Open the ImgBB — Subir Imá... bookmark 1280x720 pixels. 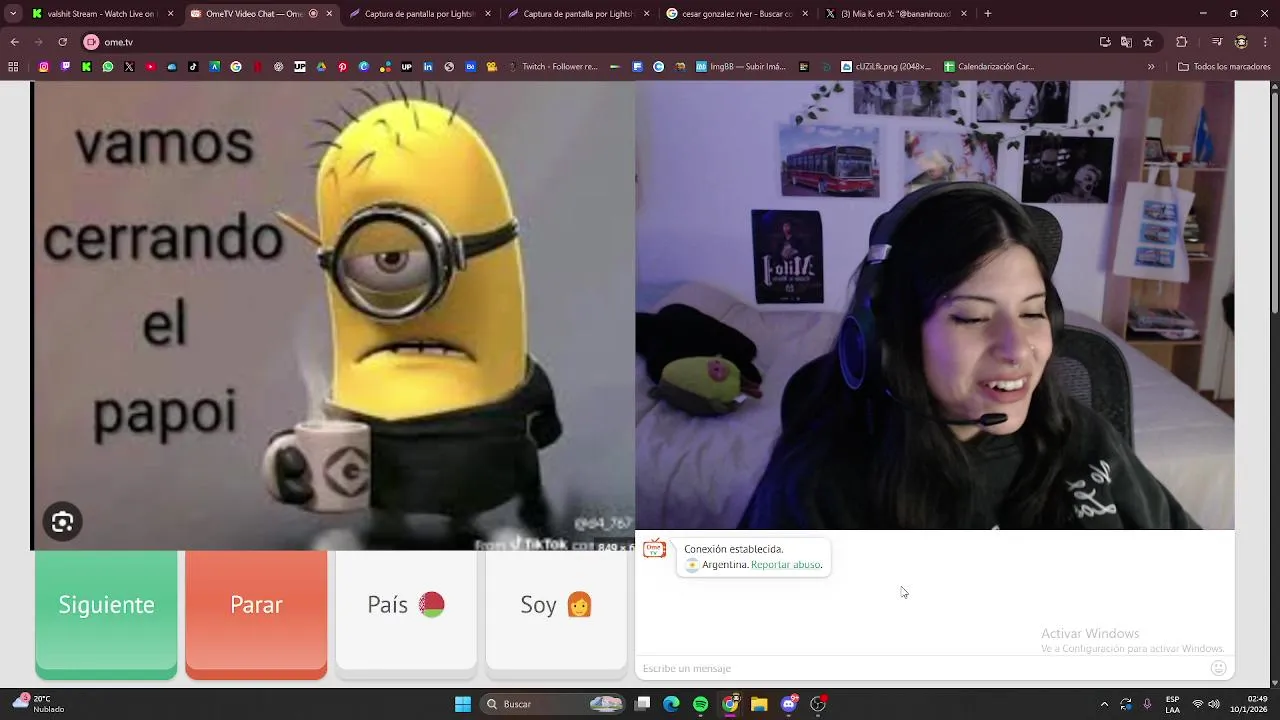(740, 67)
